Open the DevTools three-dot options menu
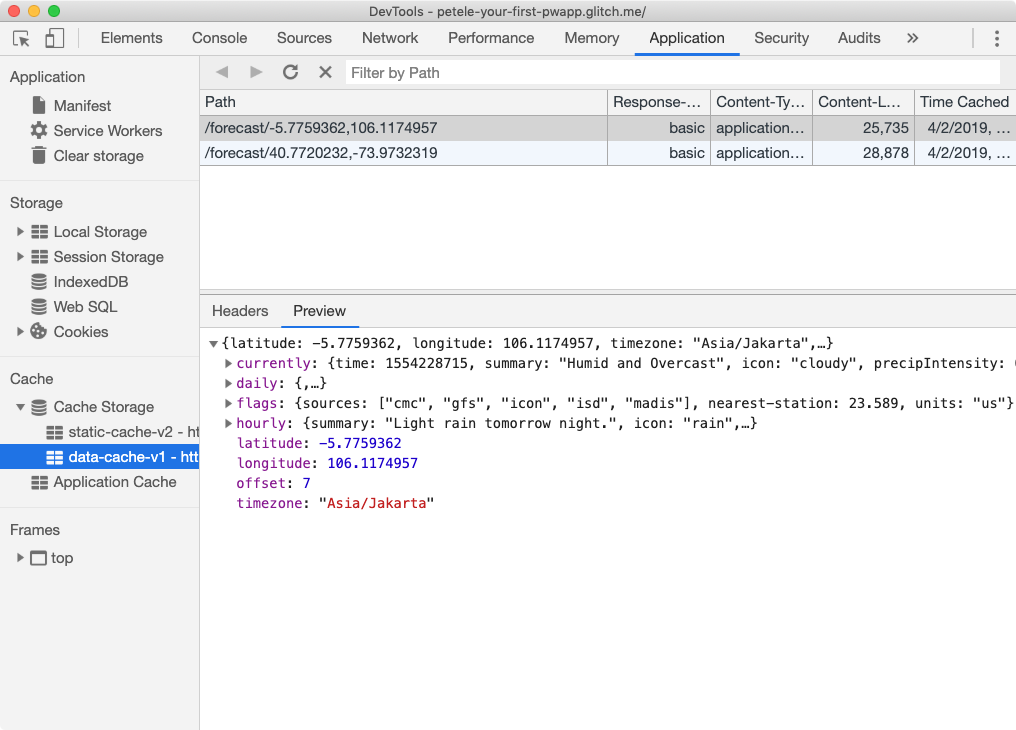The width and height of the screenshot is (1016, 730). coord(996,38)
